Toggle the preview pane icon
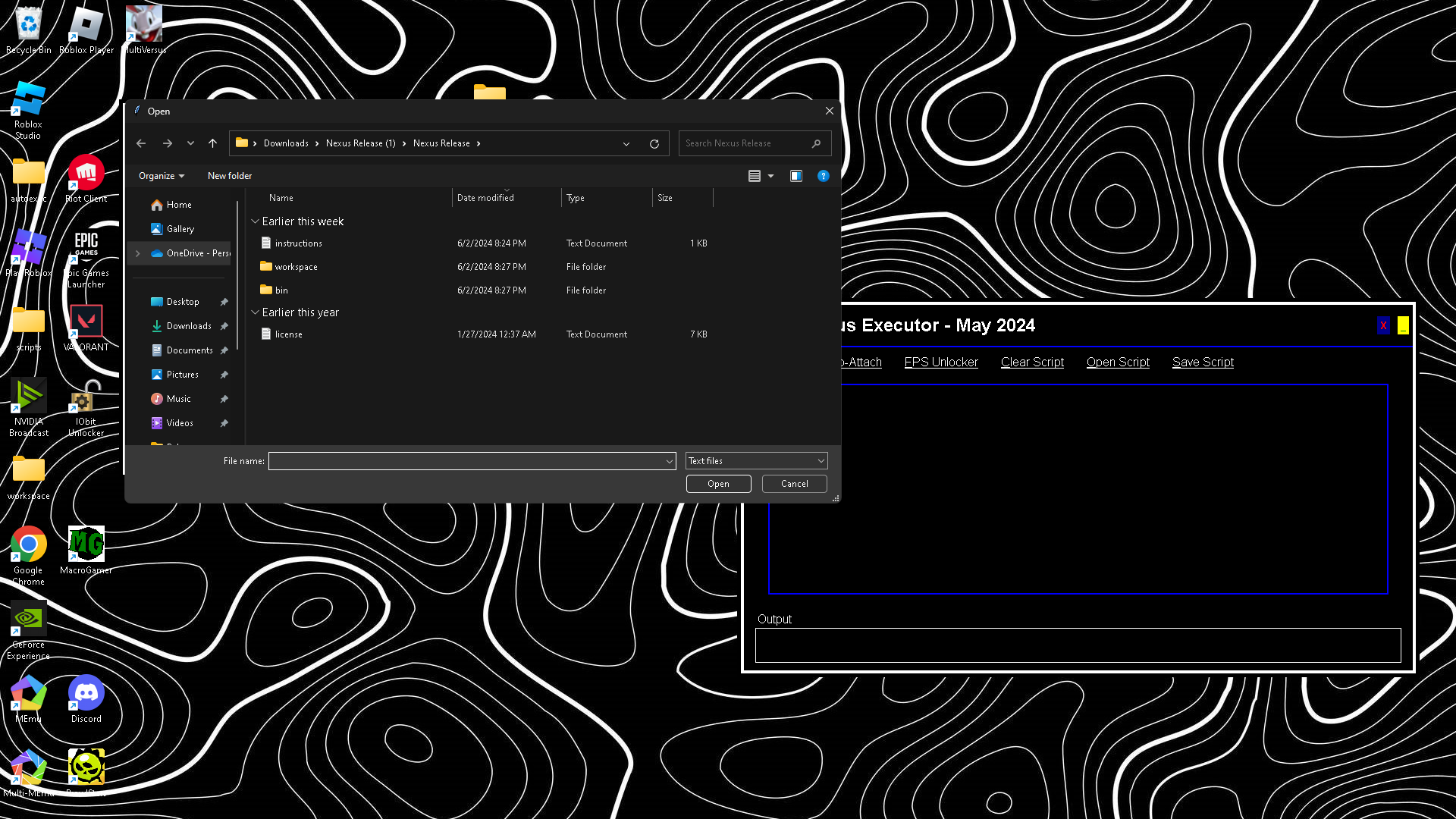The image size is (1456, 819). click(x=795, y=176)
